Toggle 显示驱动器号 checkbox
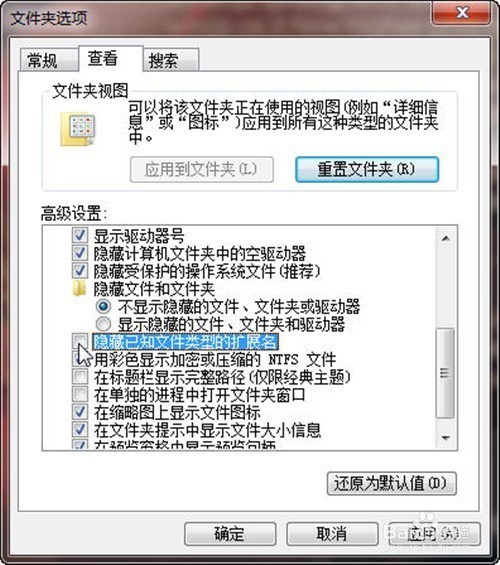 pos(80,236)
